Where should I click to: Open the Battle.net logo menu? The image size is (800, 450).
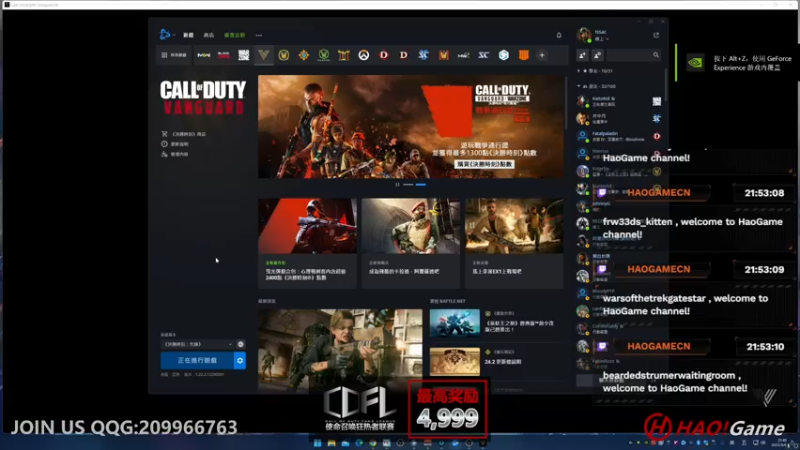166,35
